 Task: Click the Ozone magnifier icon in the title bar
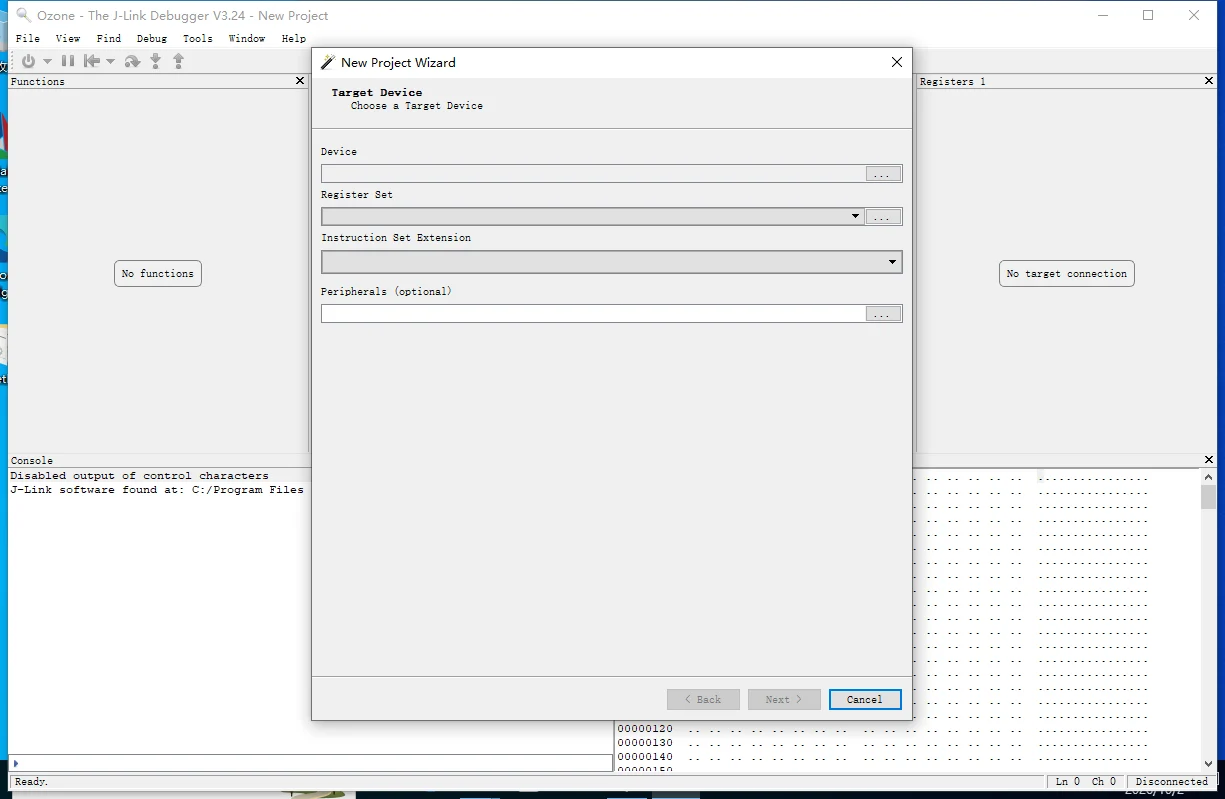24,15
